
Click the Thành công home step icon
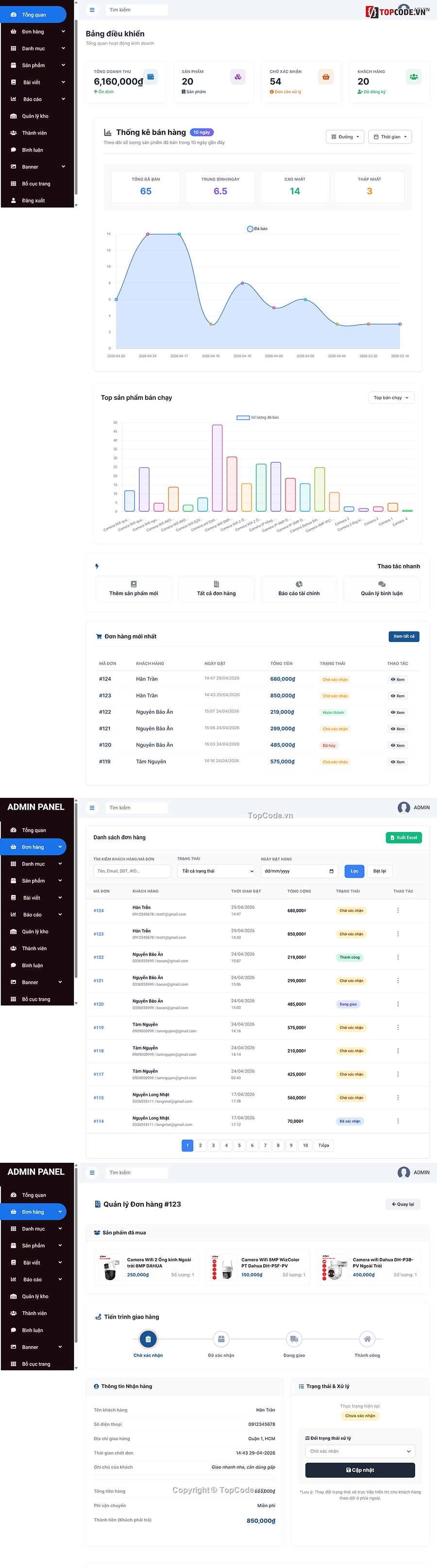coord(367,1338)
